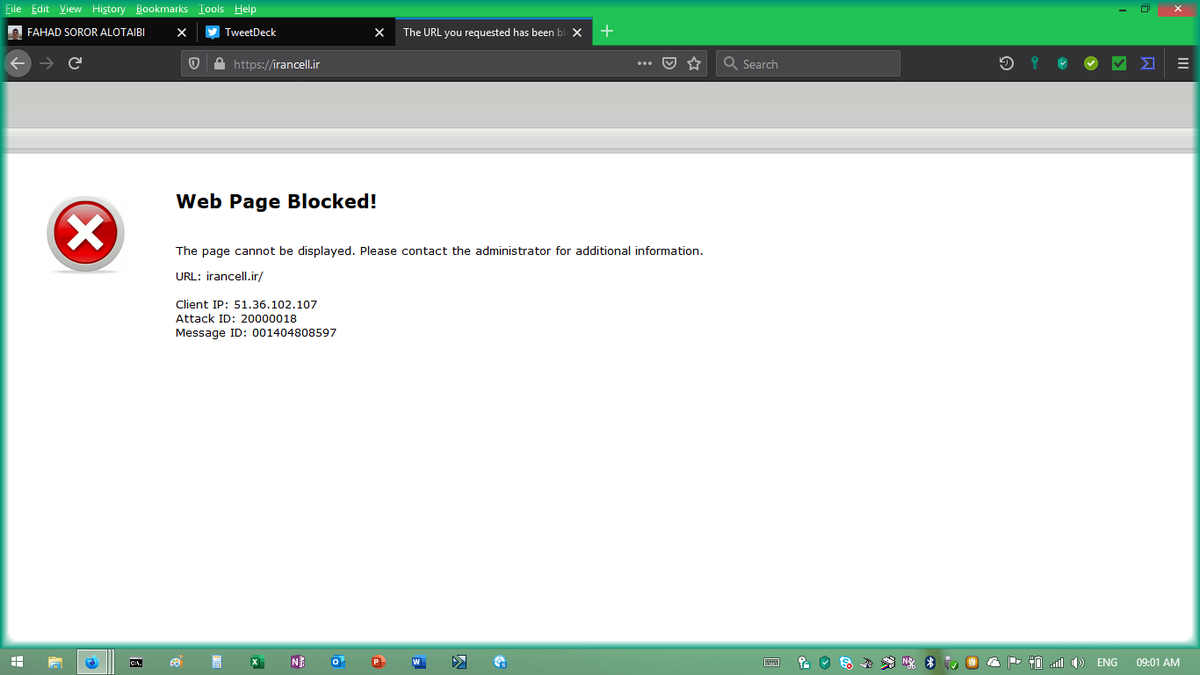Reload the blocked irancell.ir page
Image resolution: width=1200 pixels, height=675 pixels.
75,64
